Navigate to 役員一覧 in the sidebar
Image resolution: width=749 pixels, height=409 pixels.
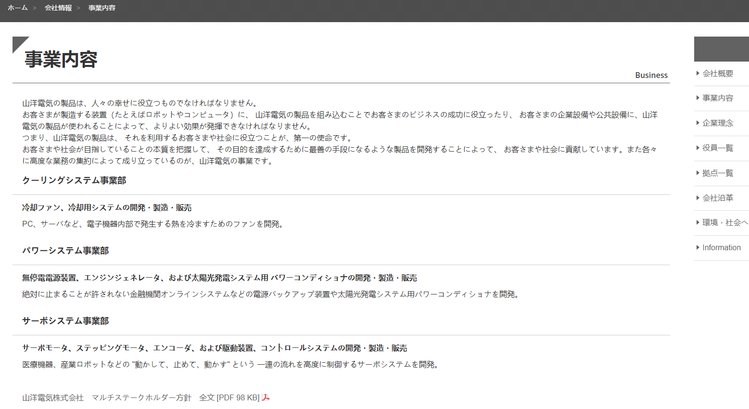(718, 148)
